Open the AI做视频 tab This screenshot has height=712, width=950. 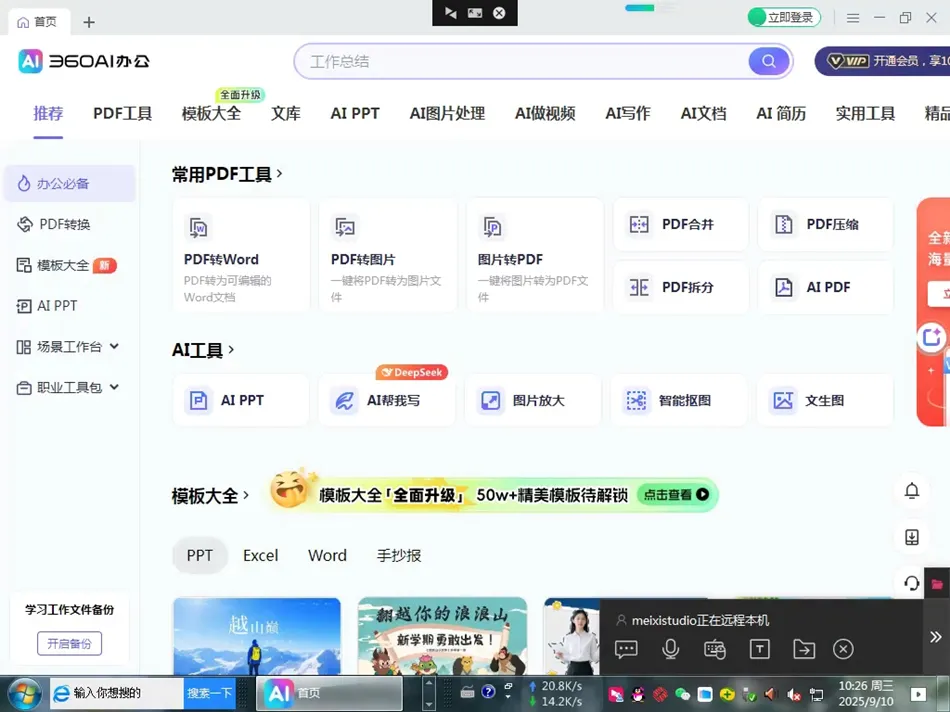[545, 113]
